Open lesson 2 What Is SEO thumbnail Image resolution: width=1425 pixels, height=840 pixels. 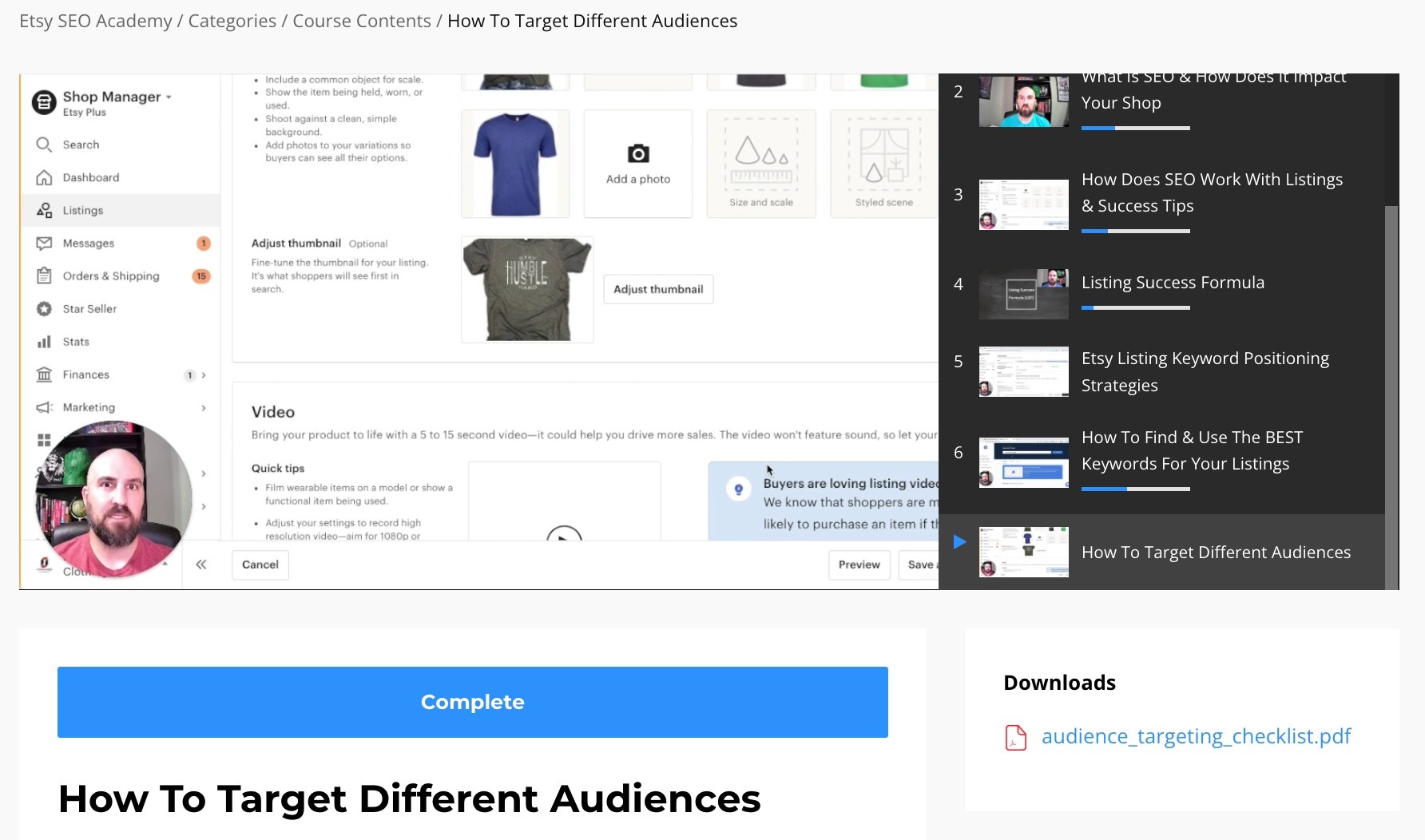coord(1024,101)
